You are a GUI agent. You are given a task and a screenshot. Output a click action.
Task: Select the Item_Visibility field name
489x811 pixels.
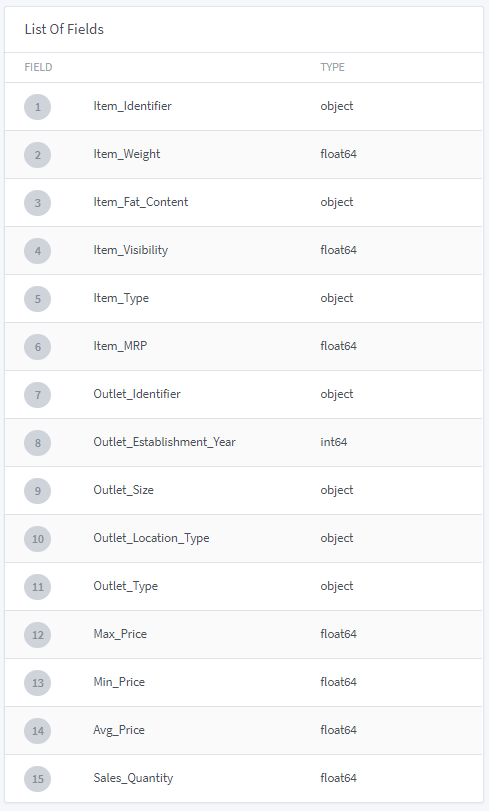coord(130,250)
